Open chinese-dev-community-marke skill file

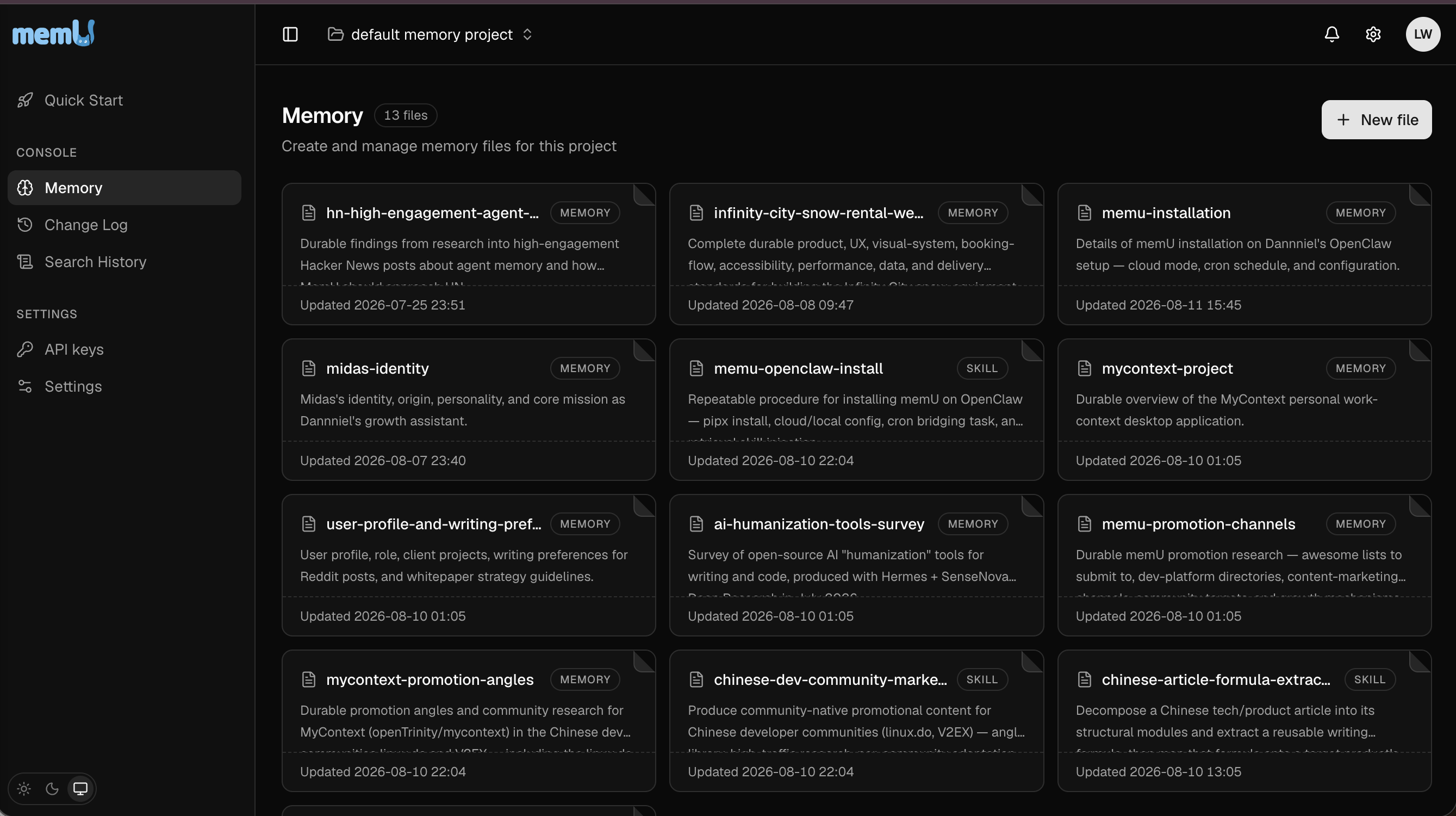coord(856,720)
